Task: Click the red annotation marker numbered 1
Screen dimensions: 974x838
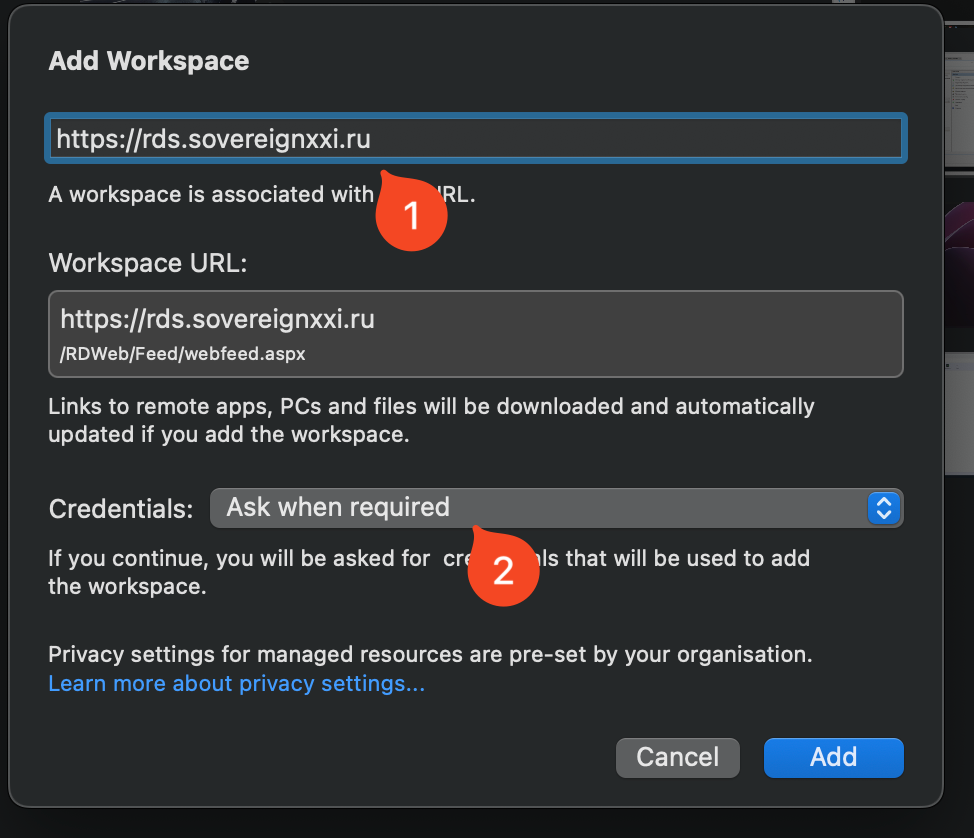Action: pos(412,214)
